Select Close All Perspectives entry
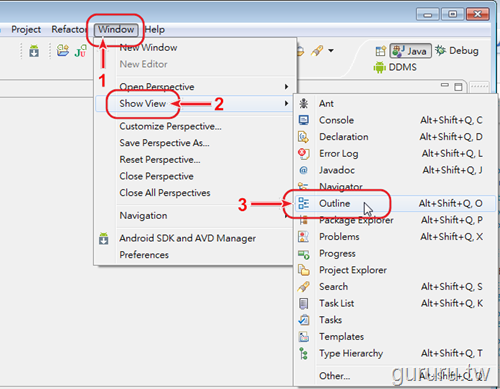Screen dimensions: 500x389 [x=195, y=193]
